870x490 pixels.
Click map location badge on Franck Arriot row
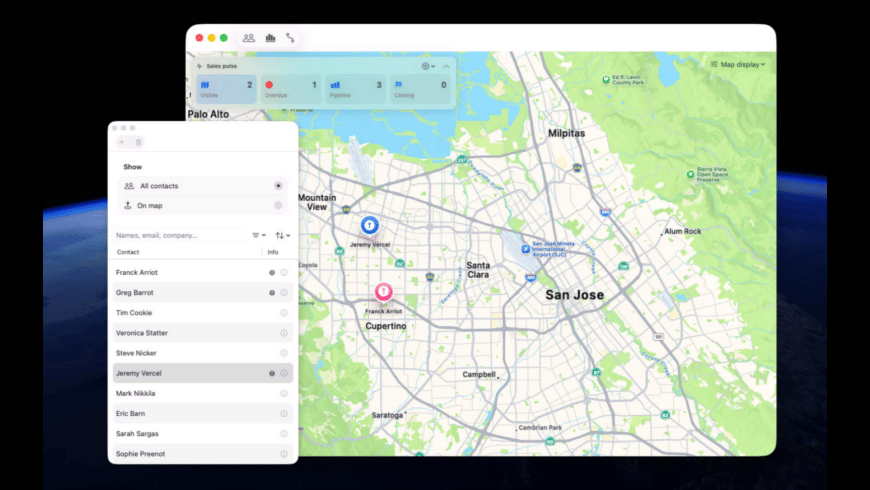pos(272,272)
